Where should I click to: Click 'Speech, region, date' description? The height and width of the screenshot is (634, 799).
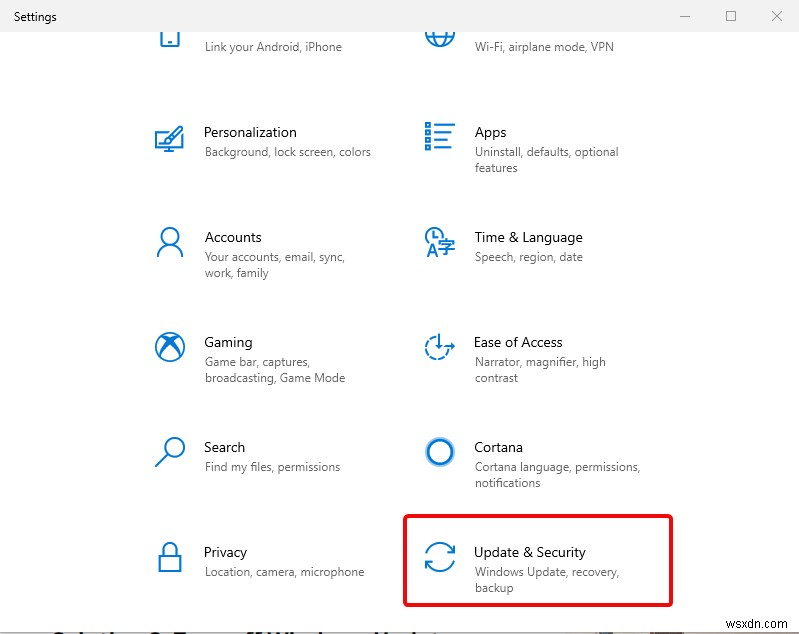528,257
